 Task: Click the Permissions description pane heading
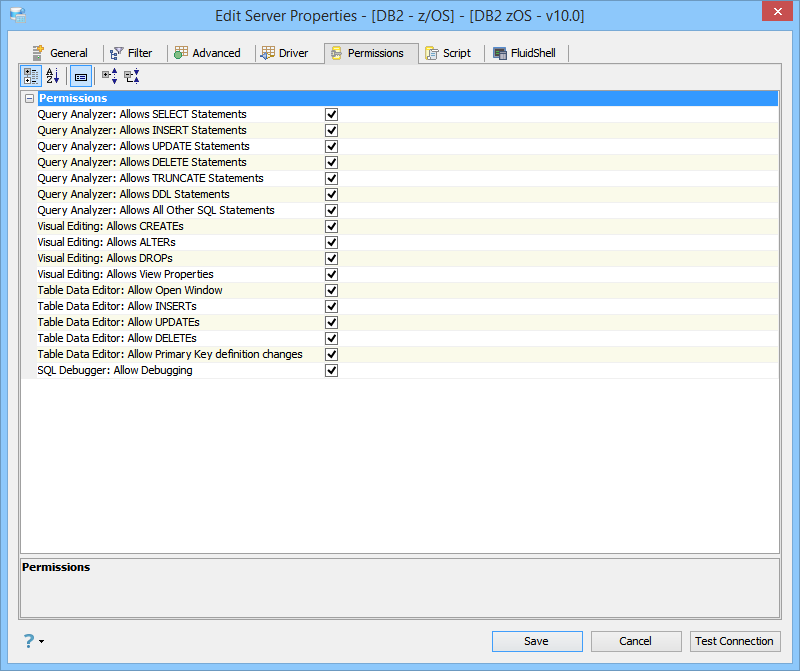(x=56, y=567)
